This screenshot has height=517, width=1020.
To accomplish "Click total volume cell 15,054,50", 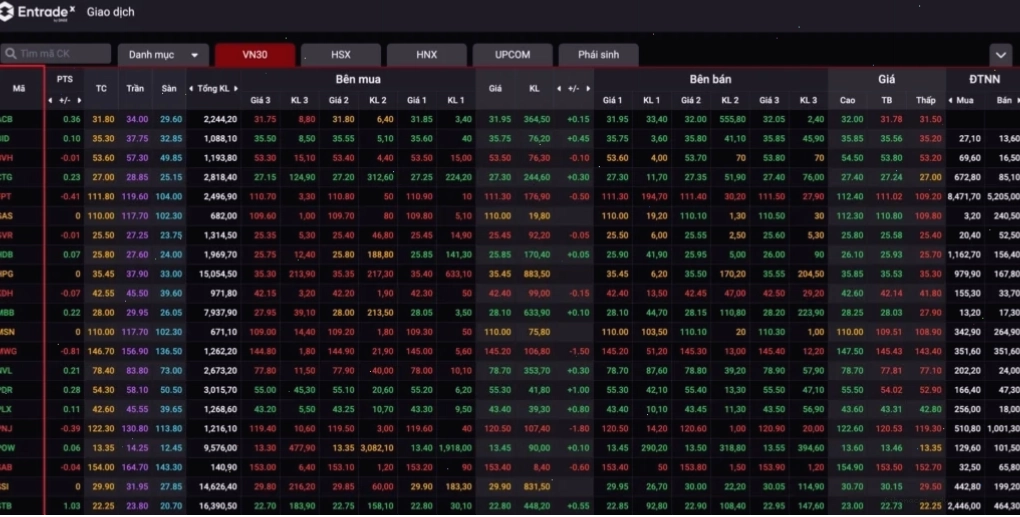I will tap(218, 274).
